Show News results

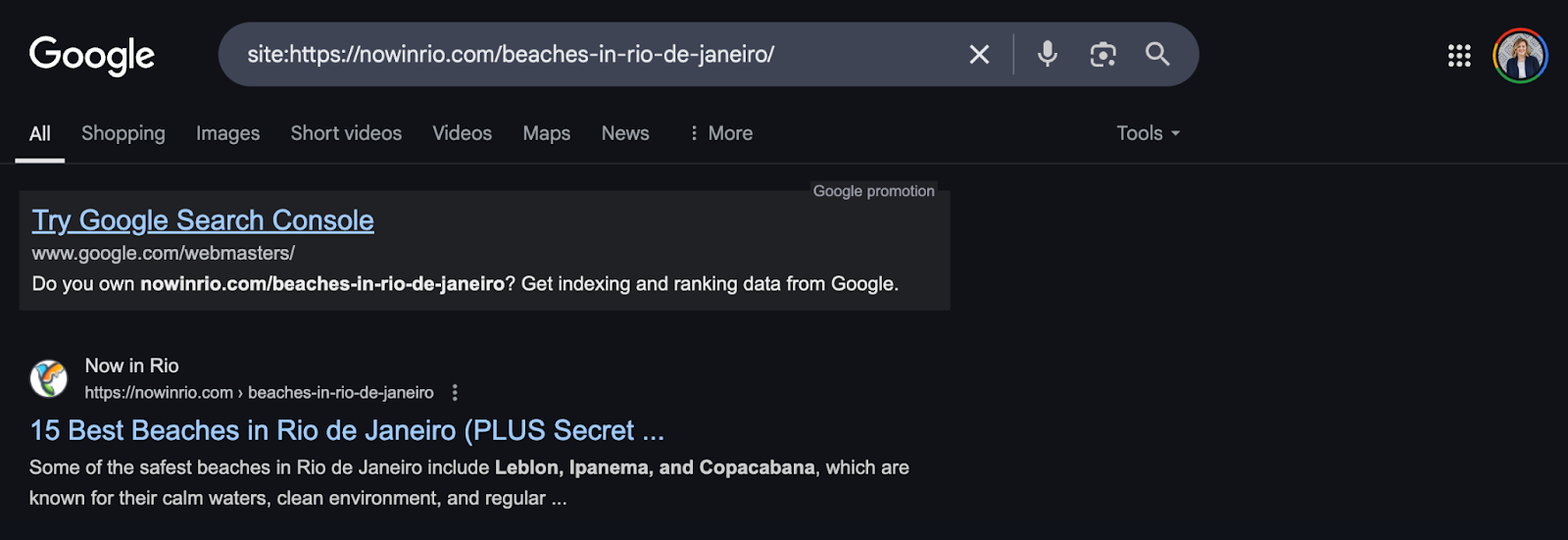pos(625,133)
